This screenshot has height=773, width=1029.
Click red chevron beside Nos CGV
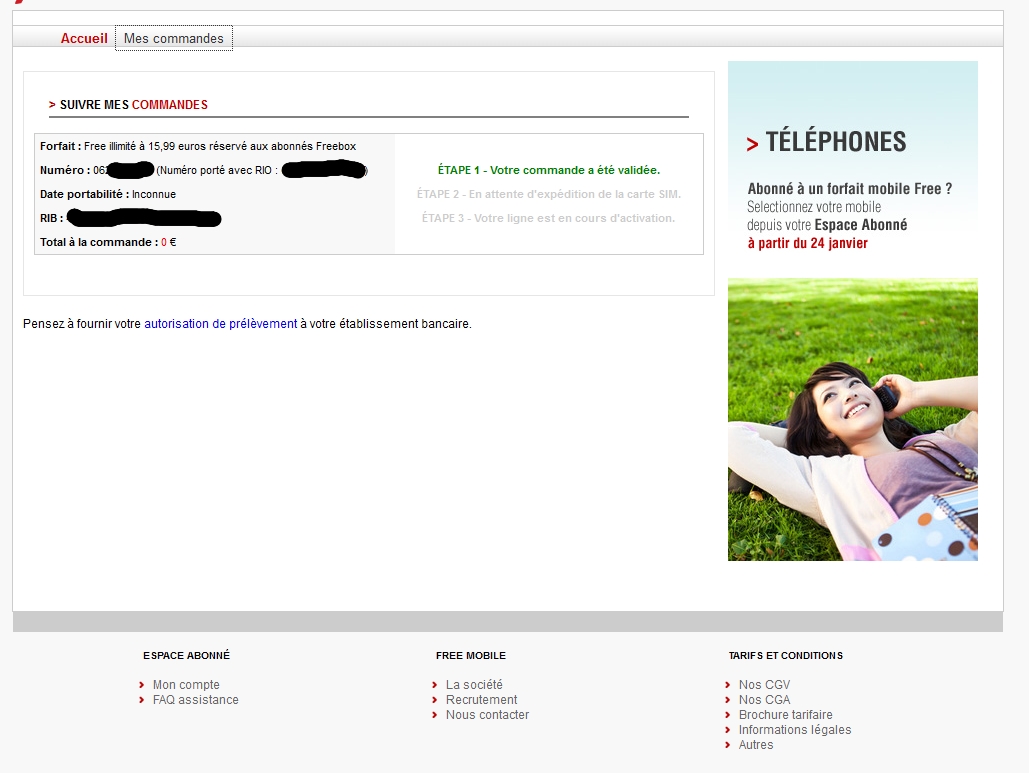point(728,684)
